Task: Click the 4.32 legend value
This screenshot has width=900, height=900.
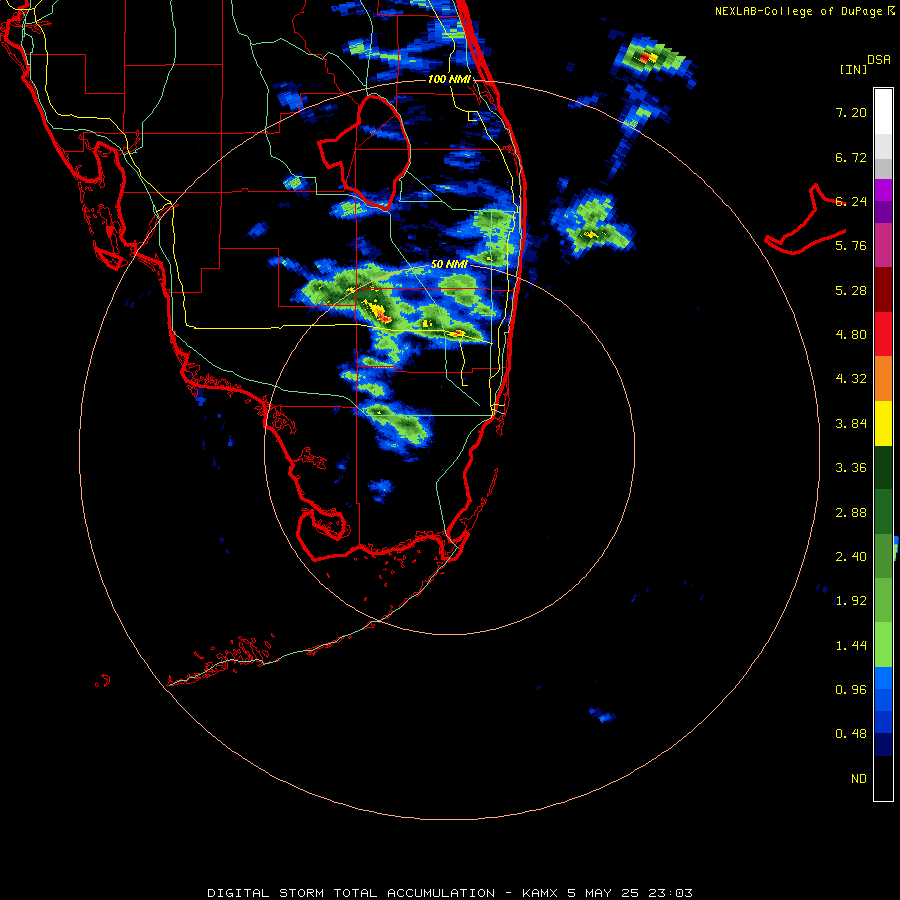Action: [x=851, y=379]
